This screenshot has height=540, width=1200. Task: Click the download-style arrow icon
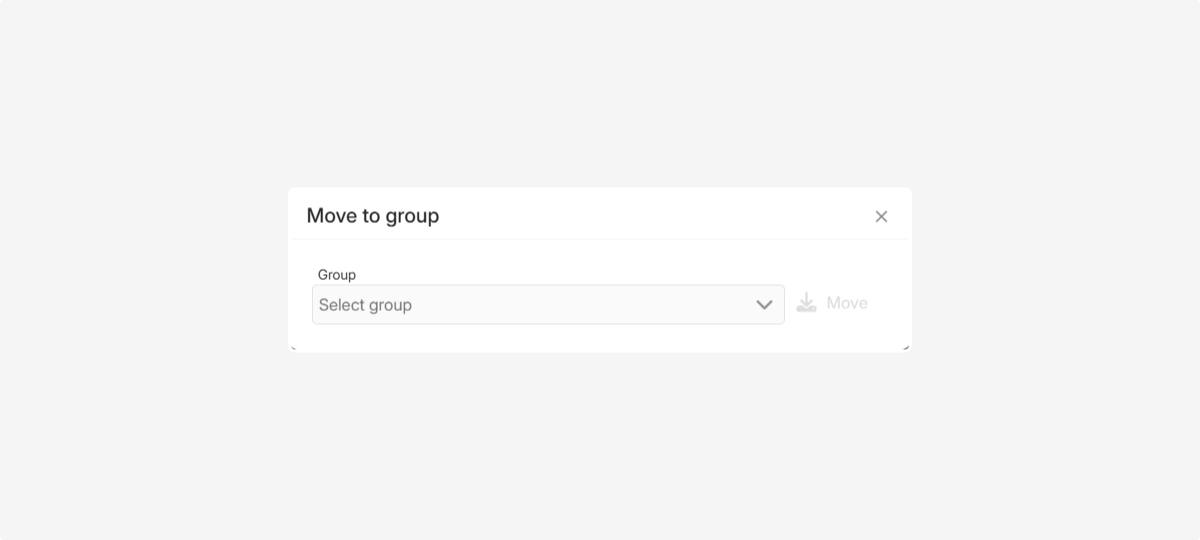(x=806, y=303)
